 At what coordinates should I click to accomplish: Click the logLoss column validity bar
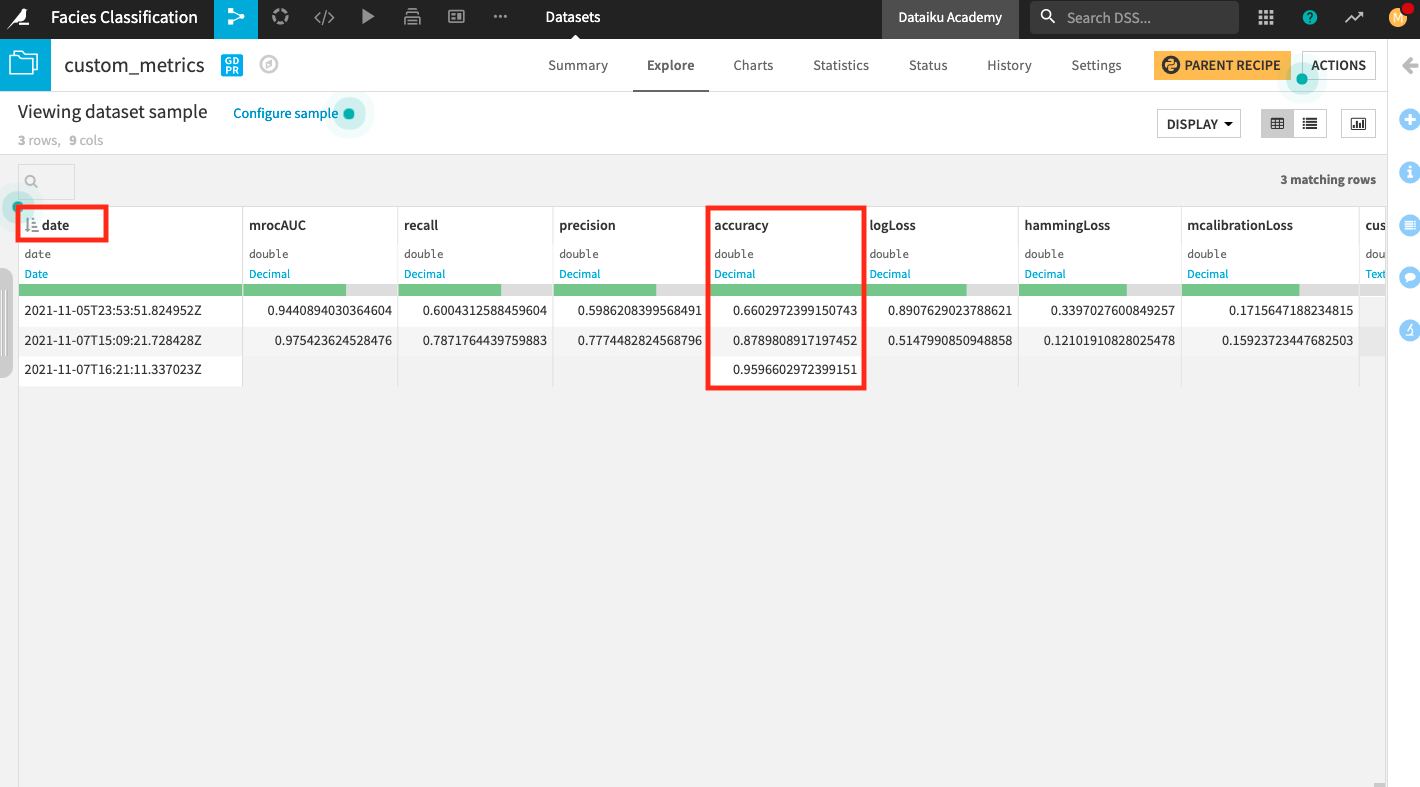click(941, 289)
